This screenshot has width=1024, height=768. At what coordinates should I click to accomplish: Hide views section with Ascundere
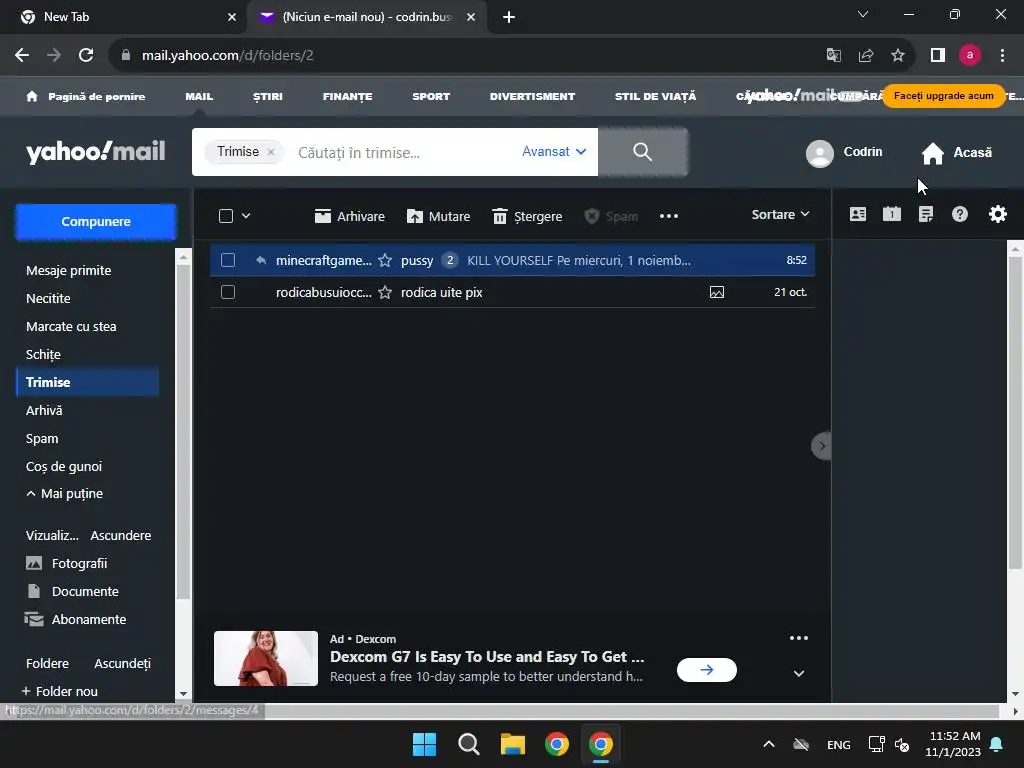coord(121,536)
